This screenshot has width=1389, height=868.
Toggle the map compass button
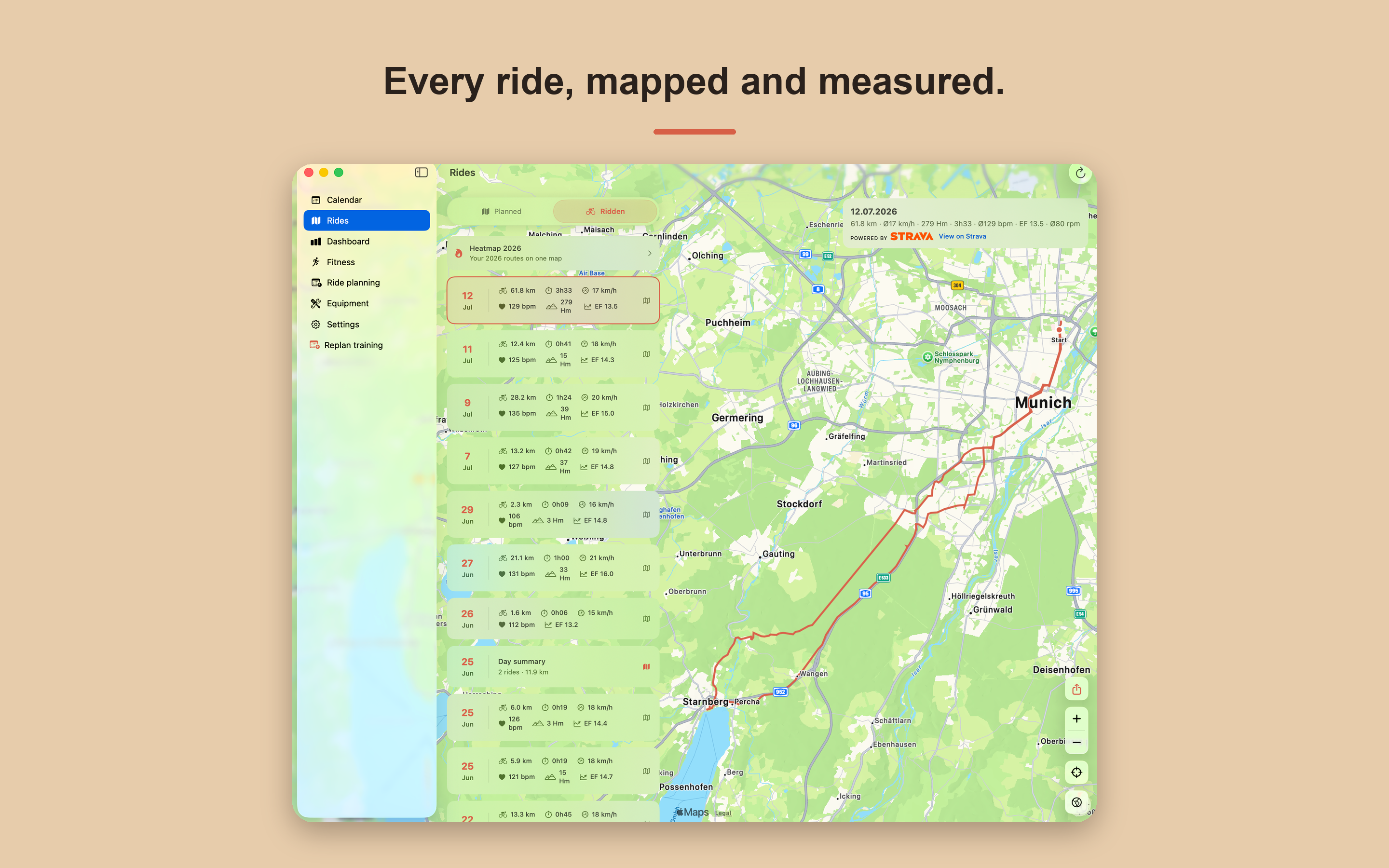click(x=1076, y=802)
